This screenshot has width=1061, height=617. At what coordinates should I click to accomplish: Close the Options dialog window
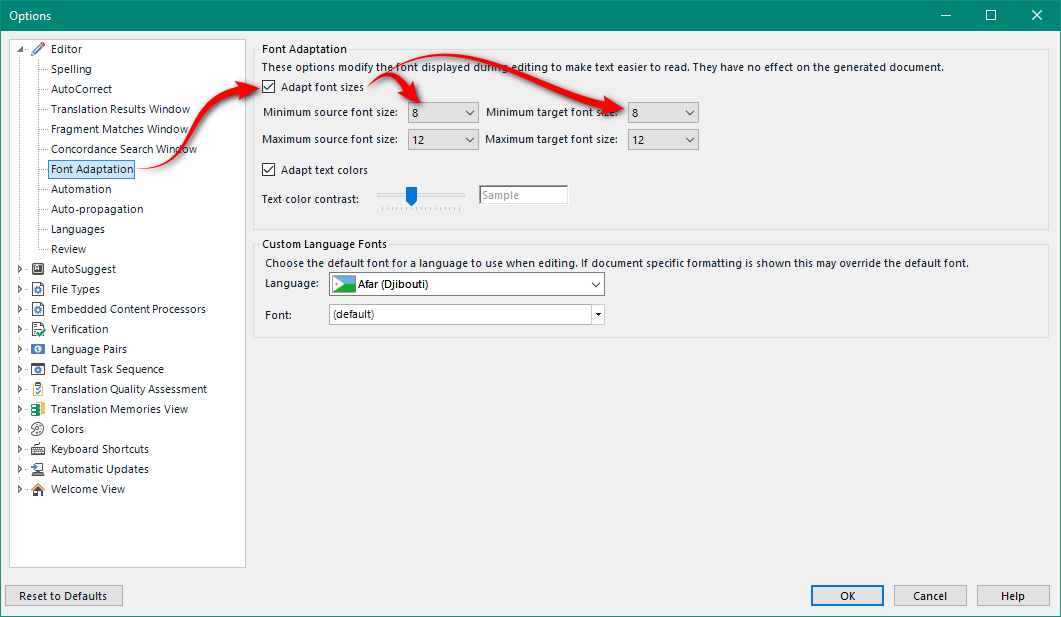tap(1037, 15)
